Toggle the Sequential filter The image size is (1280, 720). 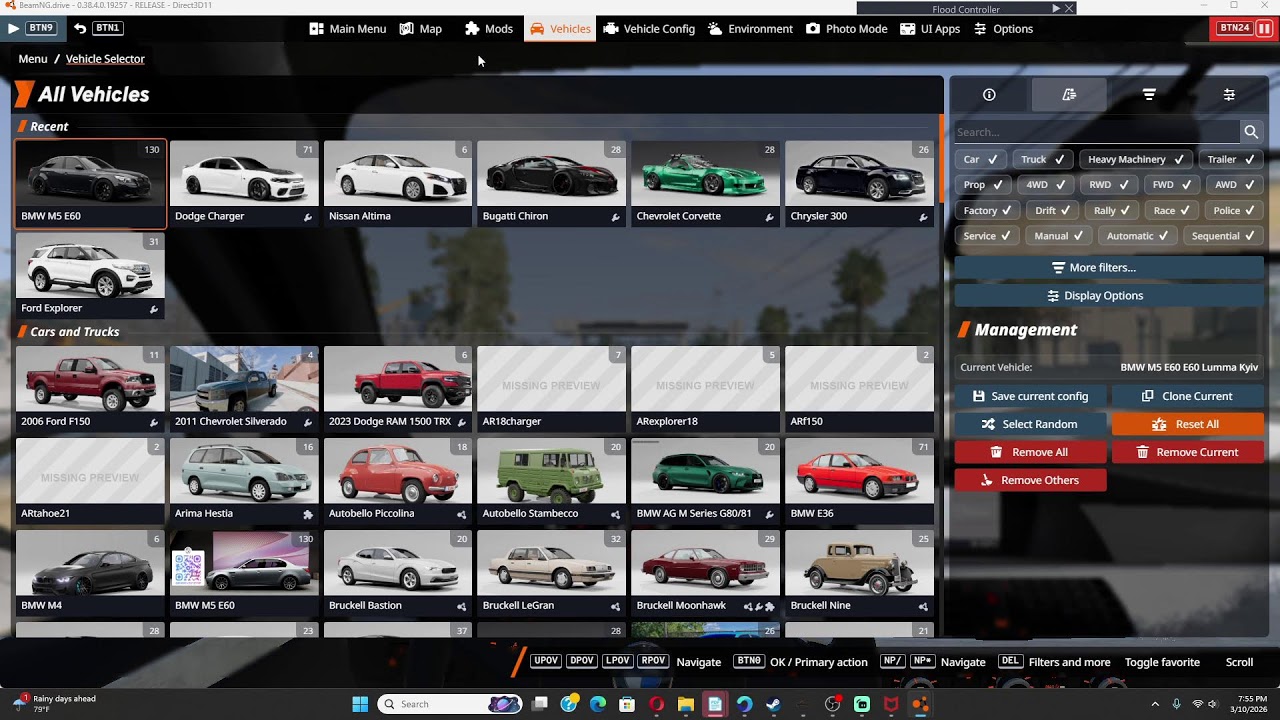click(1224, 237)
